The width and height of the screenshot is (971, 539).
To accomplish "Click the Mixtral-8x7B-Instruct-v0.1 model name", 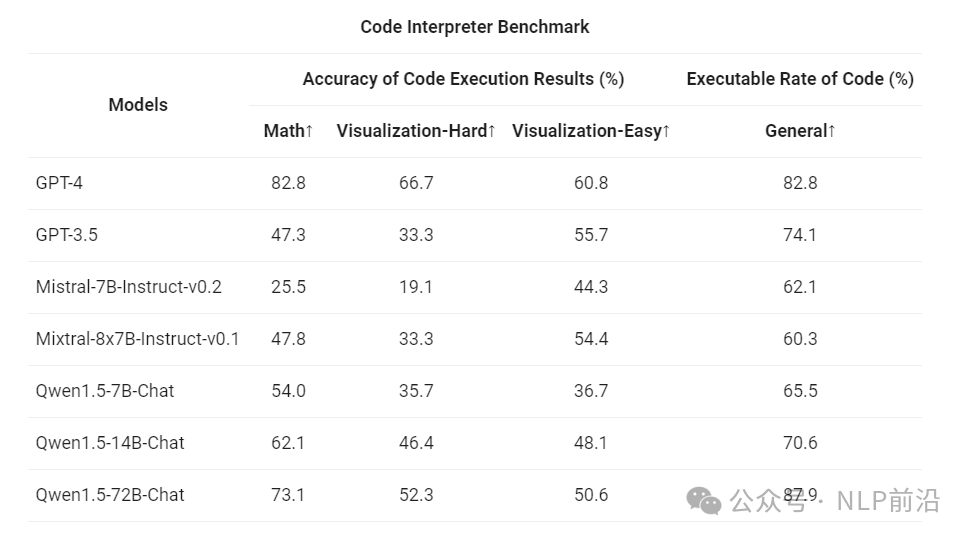I will (x=137, y=339).
